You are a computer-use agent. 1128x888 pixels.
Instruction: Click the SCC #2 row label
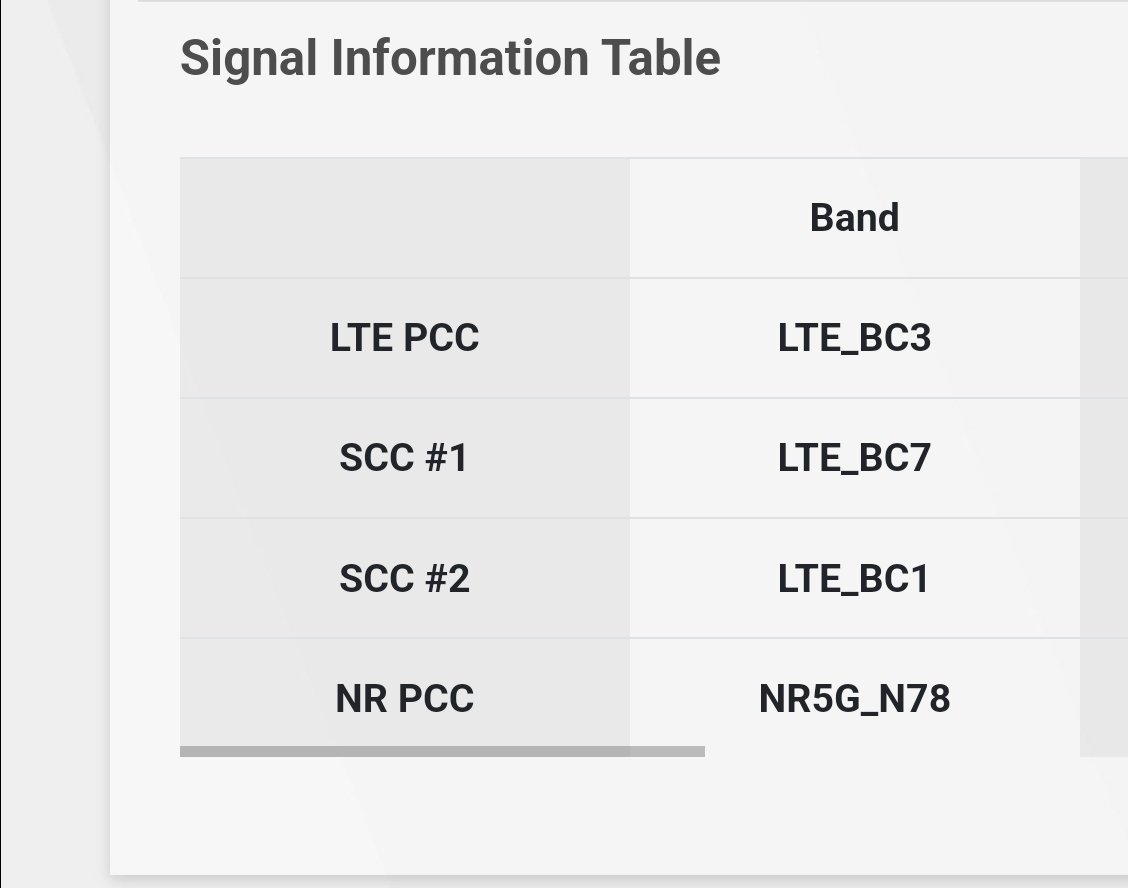pos(404,578)
